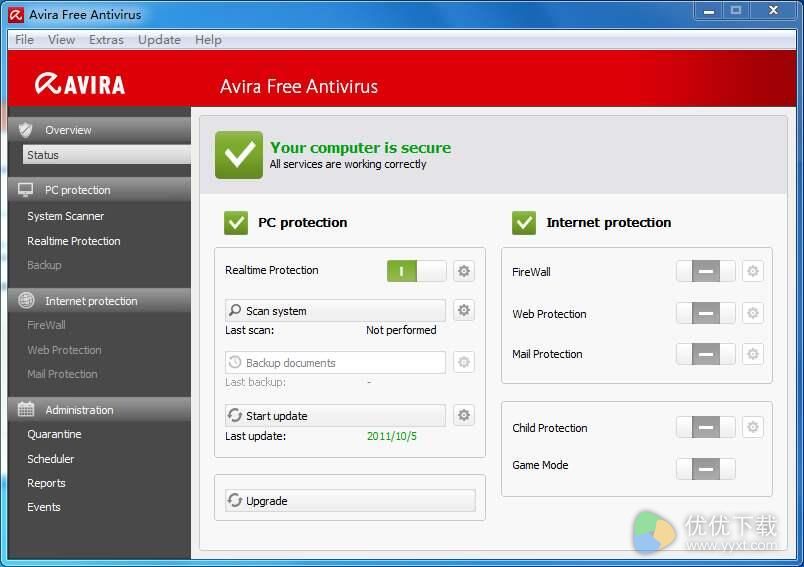The height and width of the screenshot is (567, 804).
Task: Open Mail Protection in sidebar
Action: point(62,374)
